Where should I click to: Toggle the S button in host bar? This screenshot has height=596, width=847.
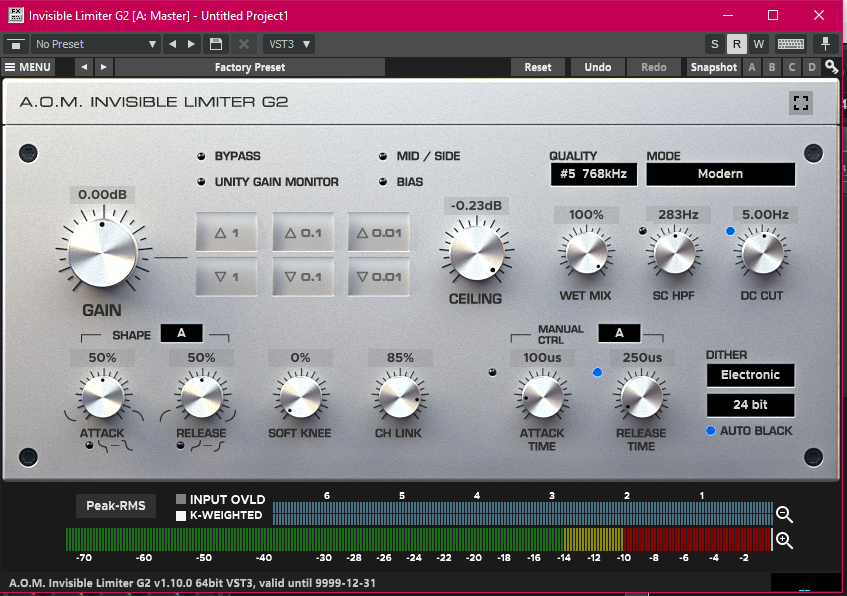point(715,44)
